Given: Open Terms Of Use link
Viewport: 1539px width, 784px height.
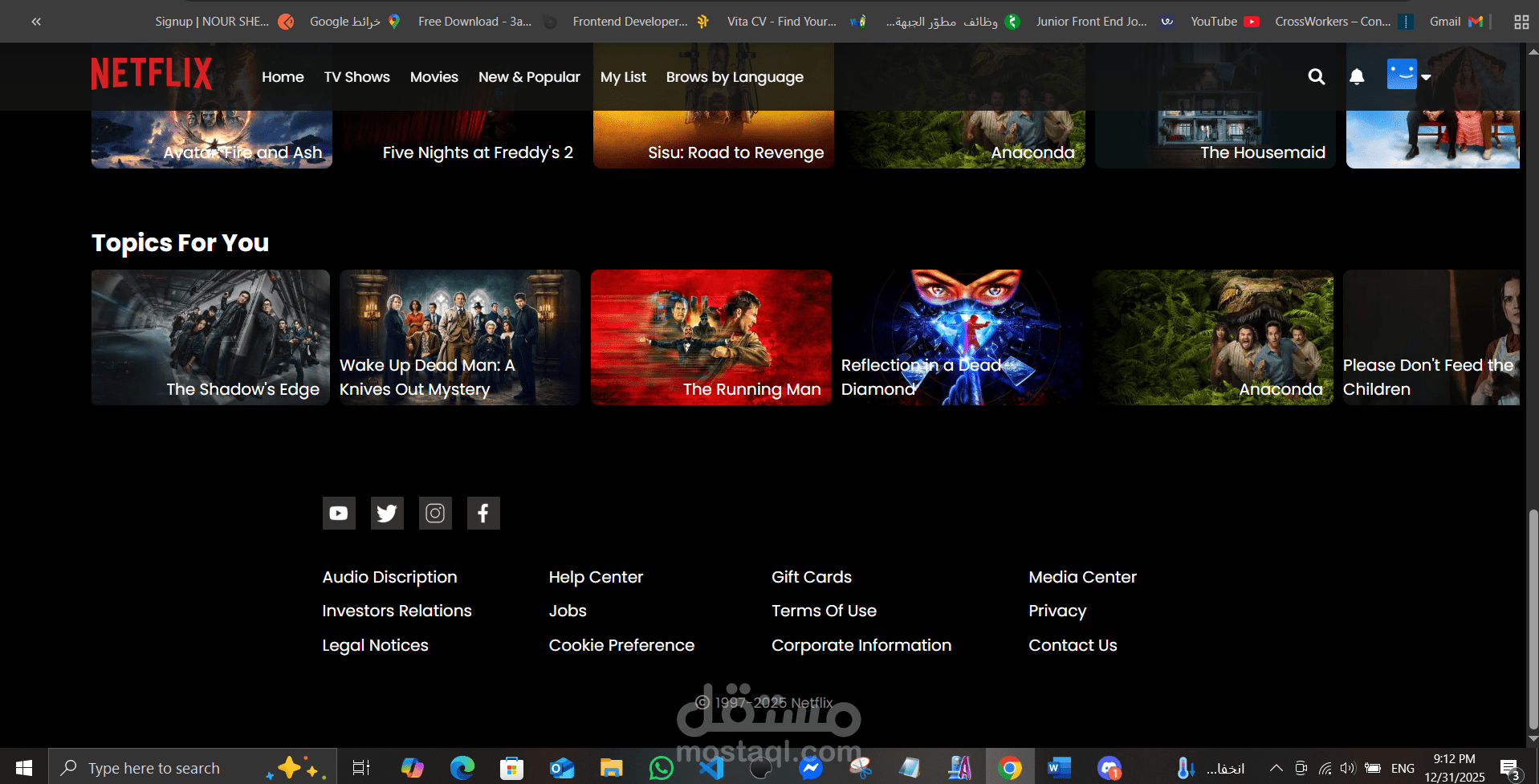Looking at the screenshot, I should [x=824, y=611].
